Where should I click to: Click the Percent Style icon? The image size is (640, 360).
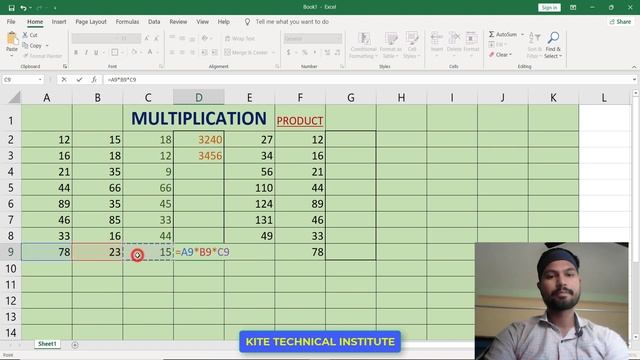pyautogui.click(x=304, y=52)
